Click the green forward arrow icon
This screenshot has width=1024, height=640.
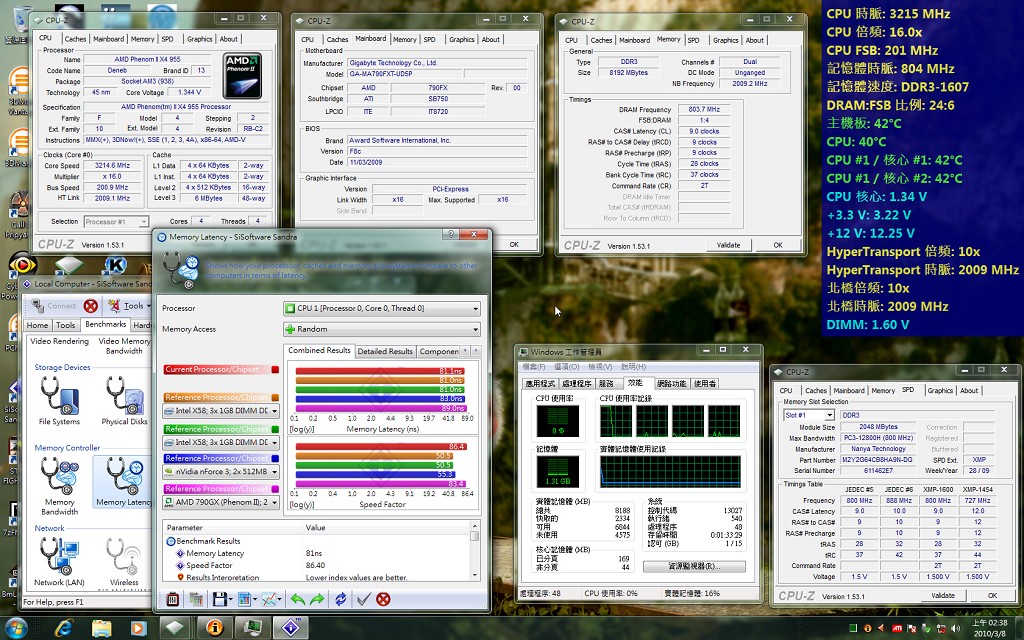pyautogui.click(x=317, y=599)
